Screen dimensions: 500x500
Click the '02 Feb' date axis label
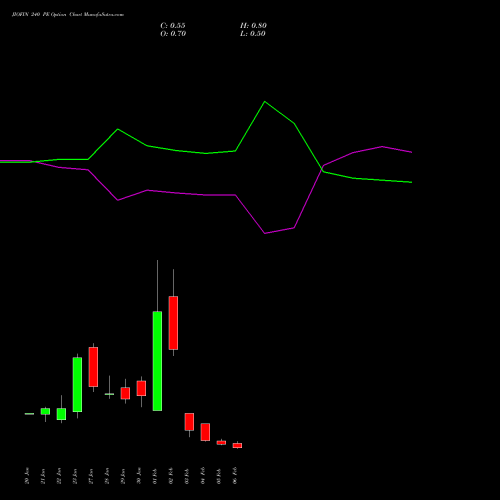point(171,476)
